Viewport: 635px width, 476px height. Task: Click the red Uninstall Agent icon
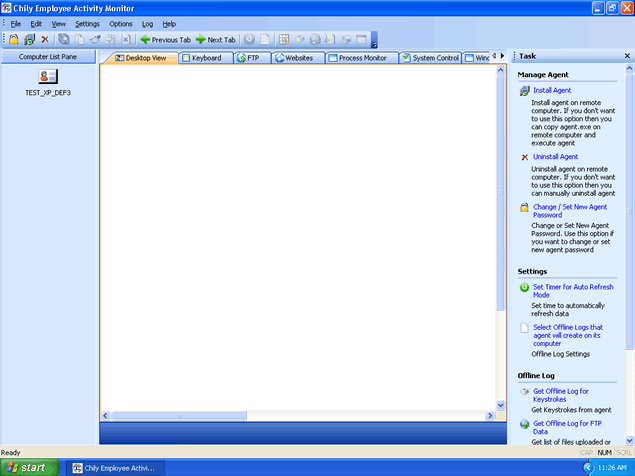525,157
